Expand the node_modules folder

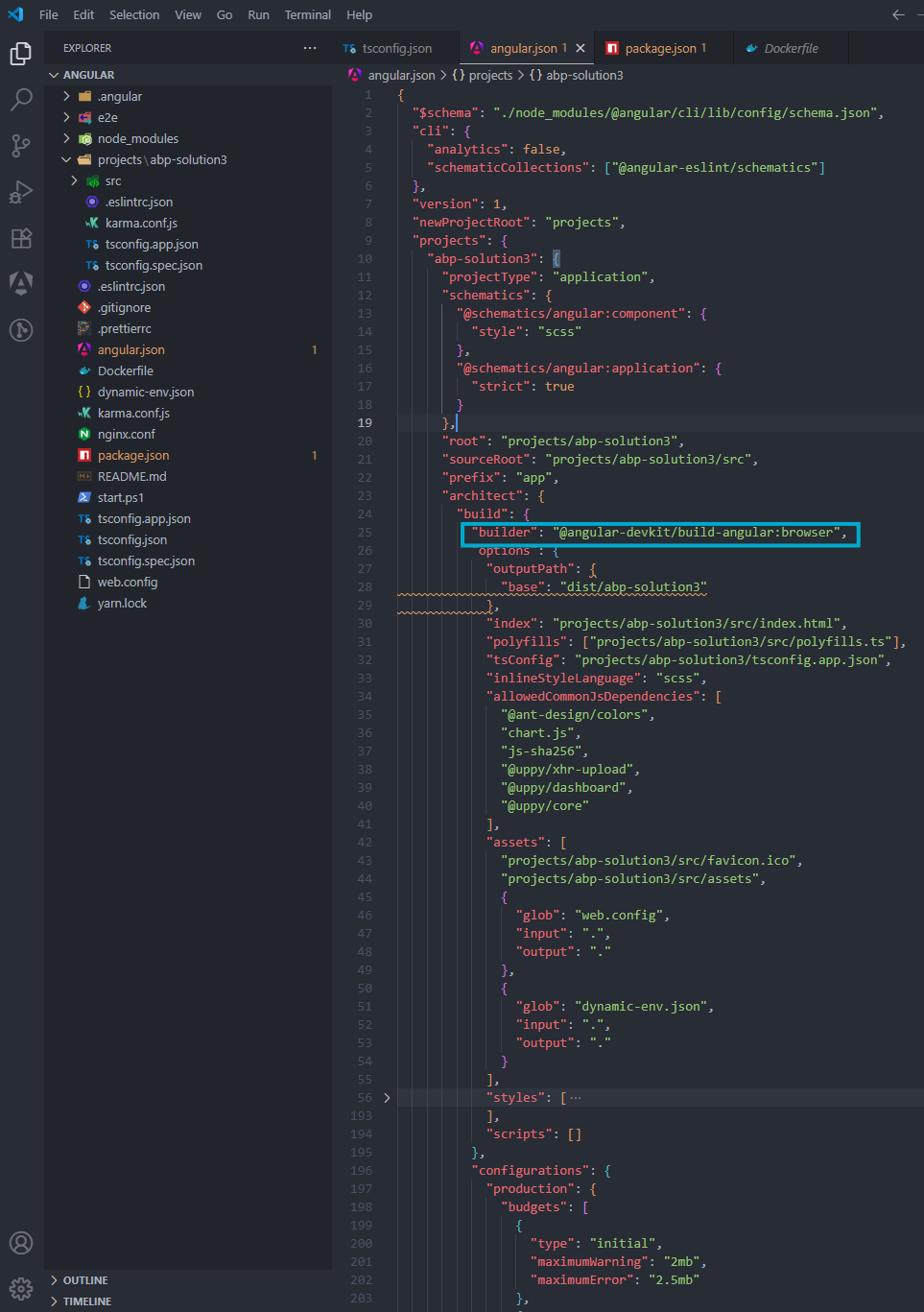coord(137,139)
